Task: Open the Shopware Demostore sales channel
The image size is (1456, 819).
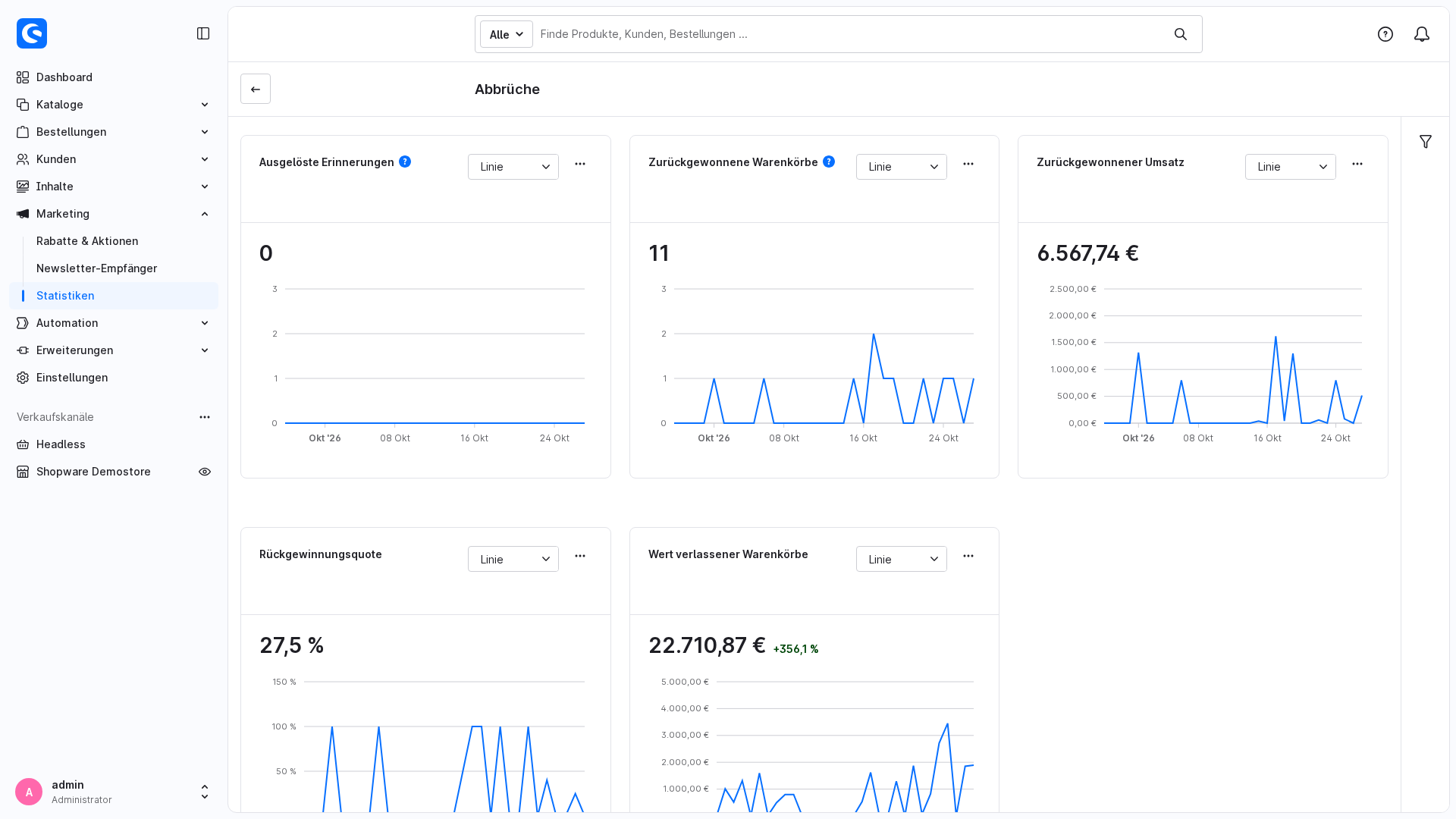Action: tap(93, 472)
